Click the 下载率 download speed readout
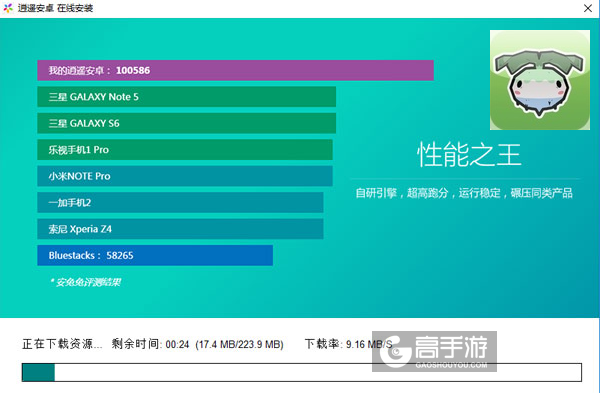Viewport: 600px width, 393px height. tap(349, 344)
